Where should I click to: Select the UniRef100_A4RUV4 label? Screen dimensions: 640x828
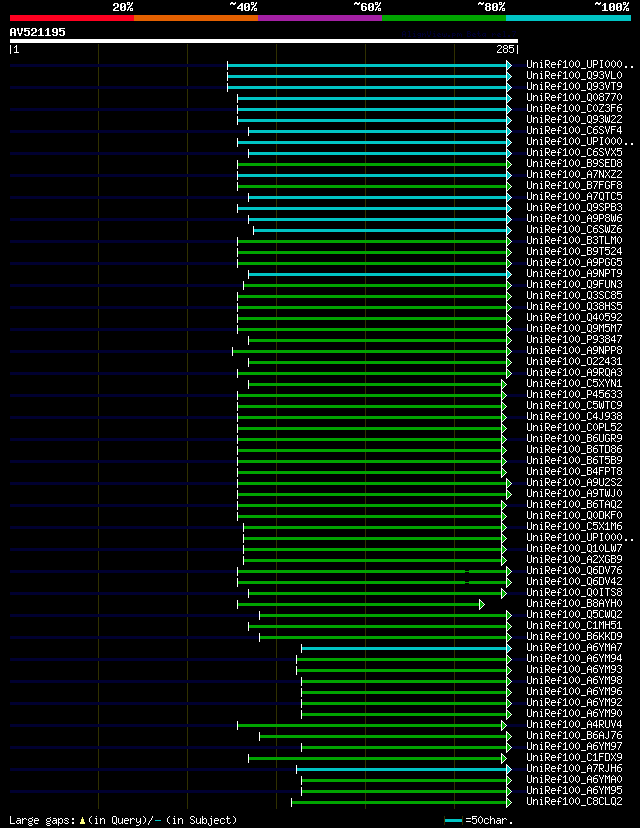tap(574, 724)
